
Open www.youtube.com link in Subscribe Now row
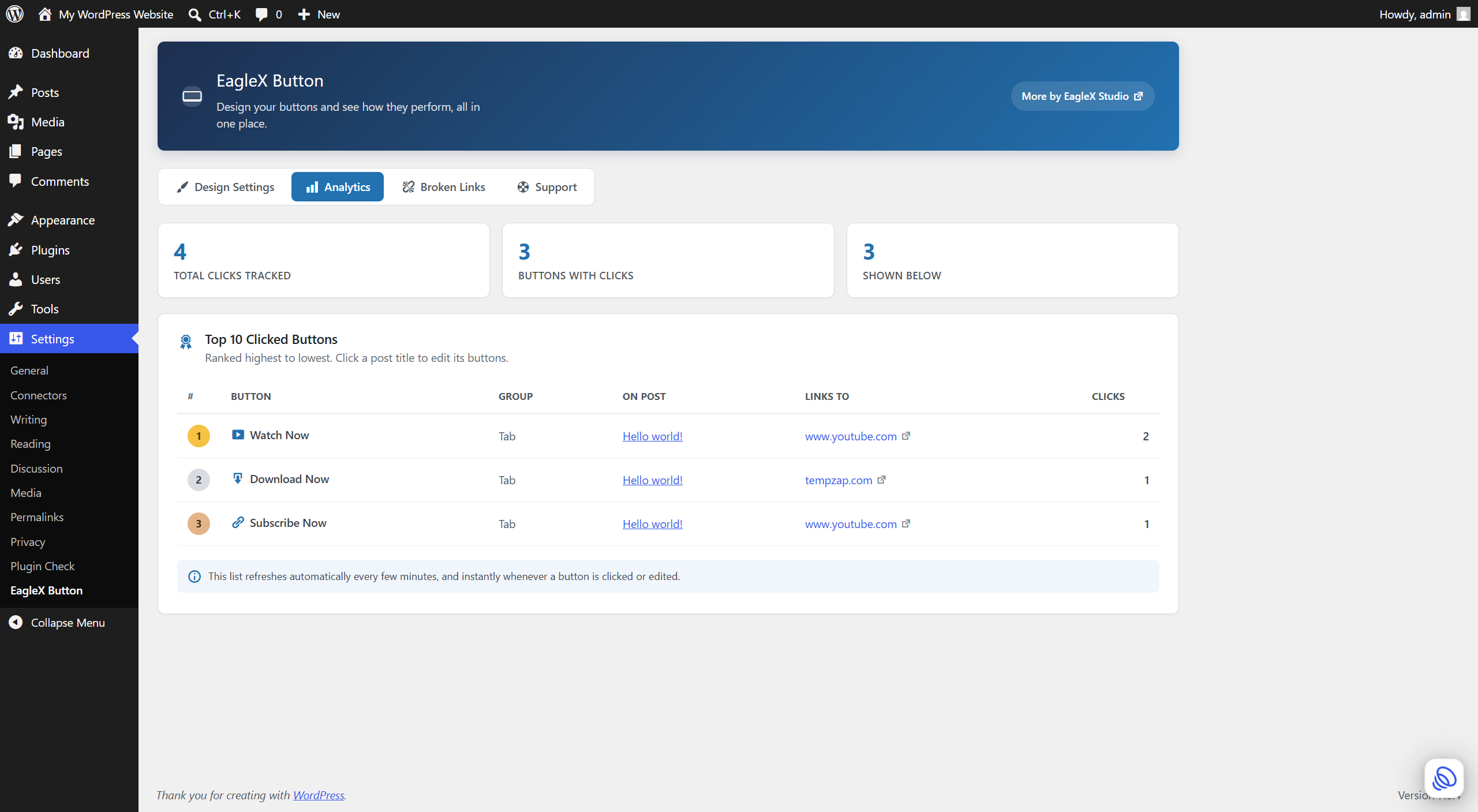click(851, 524)
